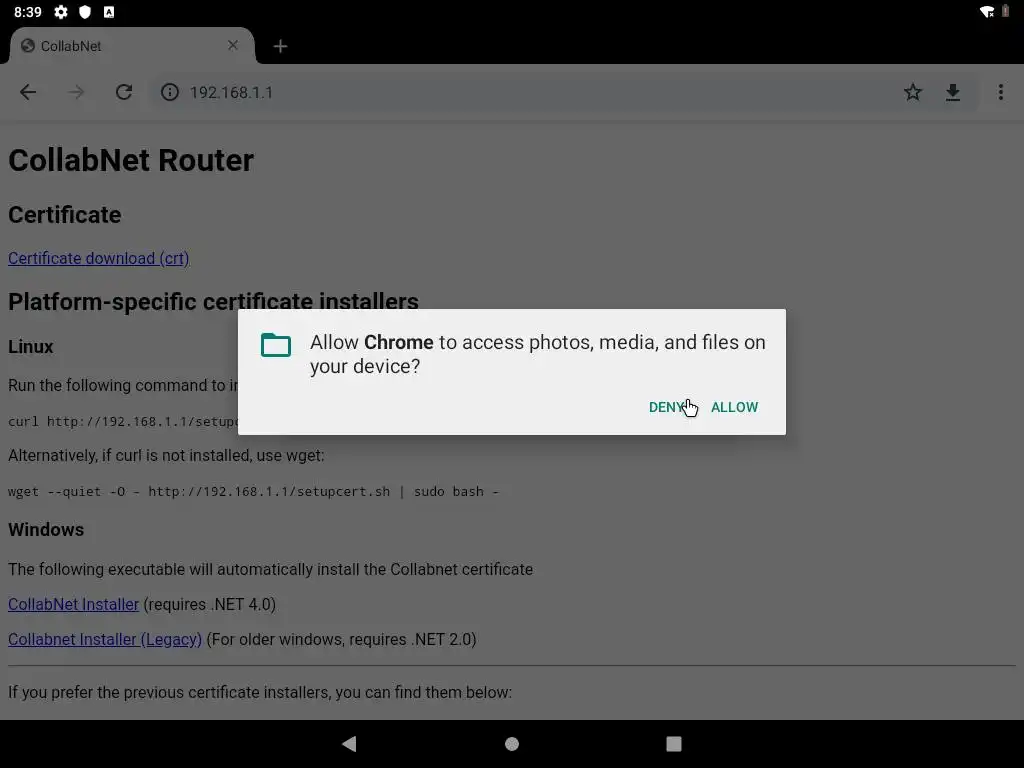Viewport: 1024px width, 768px height.
Task: Tap ALLOW in the permission dialog
Action: coord(734,407)
